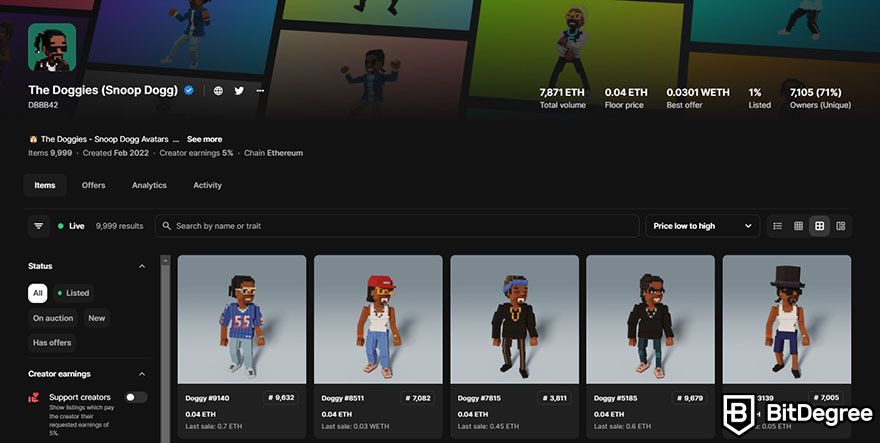Click the rarity rank # 3,811 badge
Screen dimensions: 880x443
554,398
